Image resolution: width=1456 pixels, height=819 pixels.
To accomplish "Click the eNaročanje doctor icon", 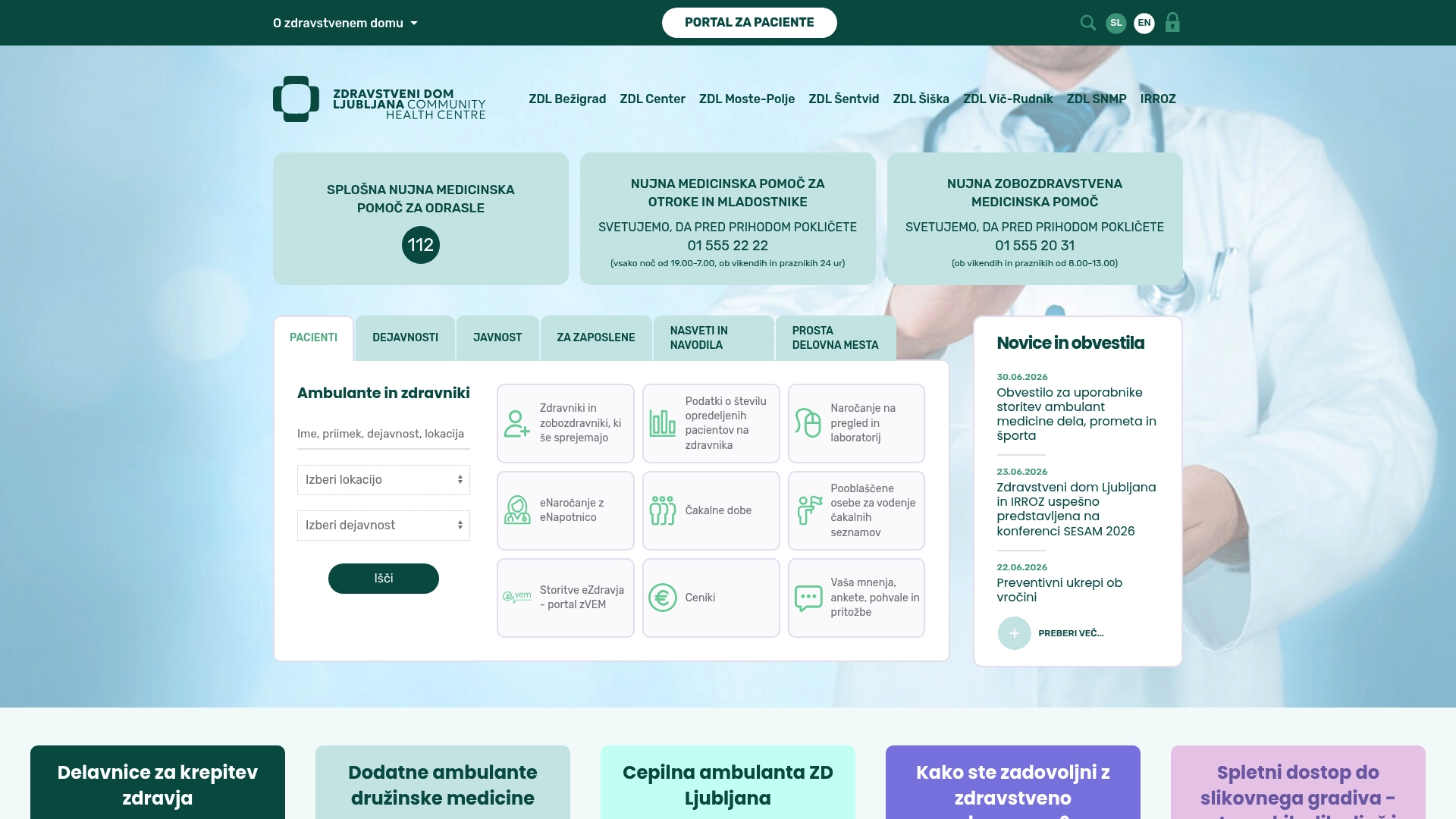I will pos(517,510).
